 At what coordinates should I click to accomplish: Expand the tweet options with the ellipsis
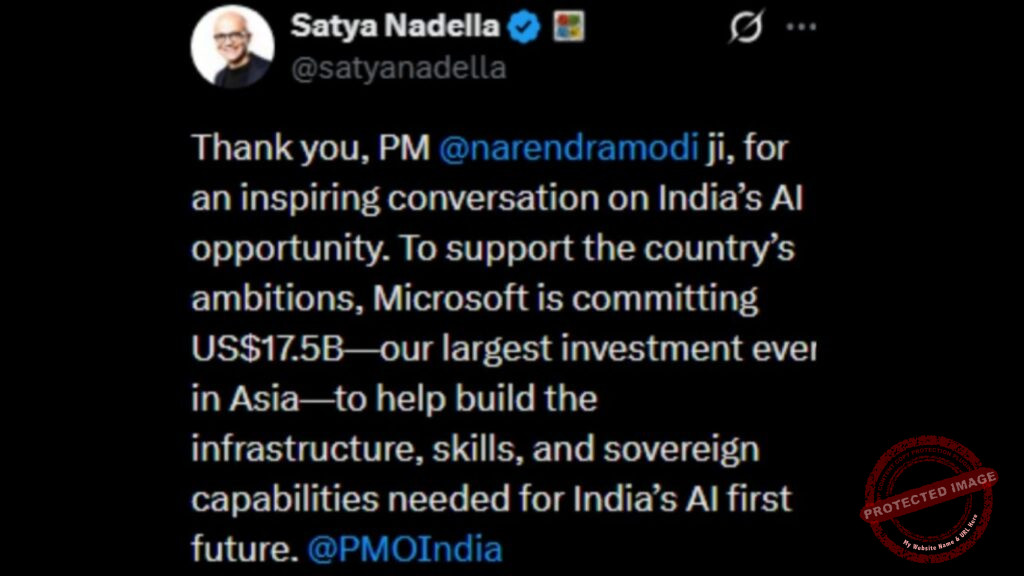801,27
